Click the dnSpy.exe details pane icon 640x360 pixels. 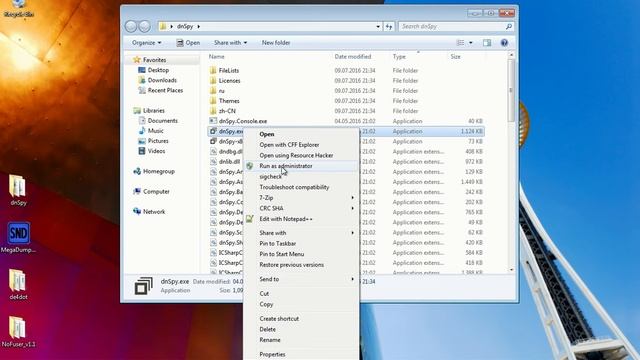[x=143, y=286]
